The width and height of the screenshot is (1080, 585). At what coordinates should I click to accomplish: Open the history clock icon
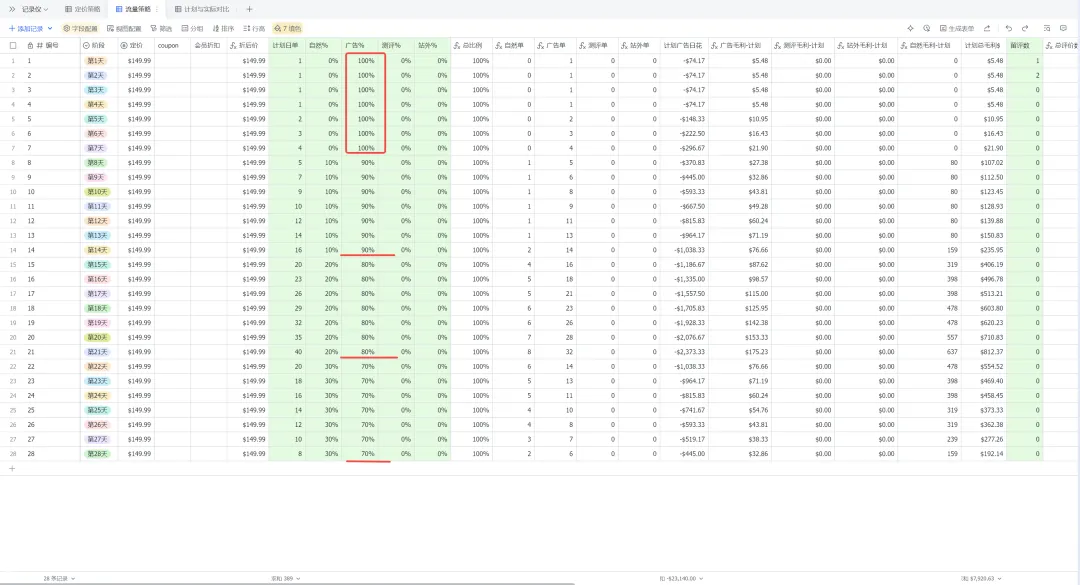click(926, 28)
